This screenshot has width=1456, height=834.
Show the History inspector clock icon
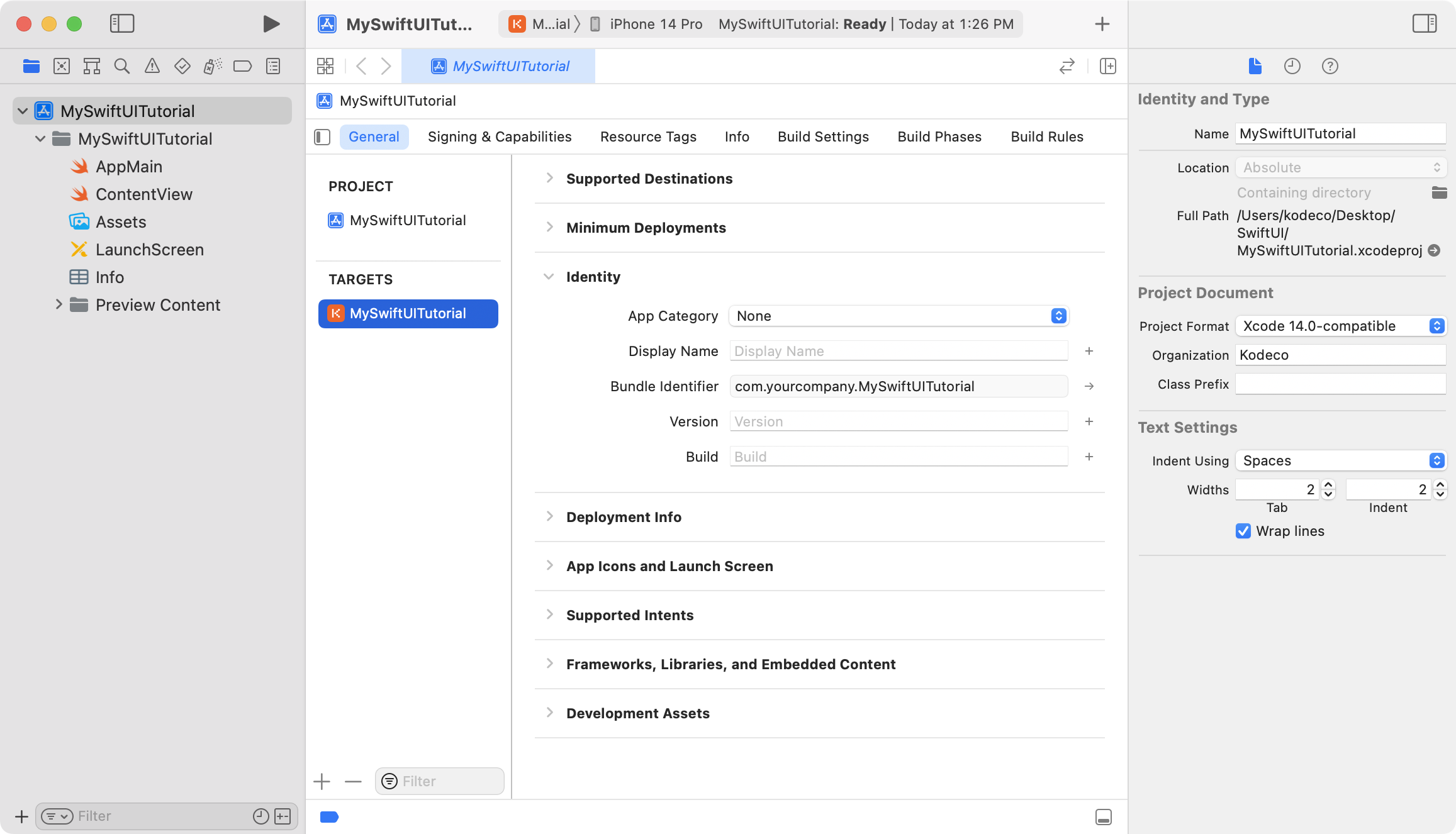tap(1292, 66)
